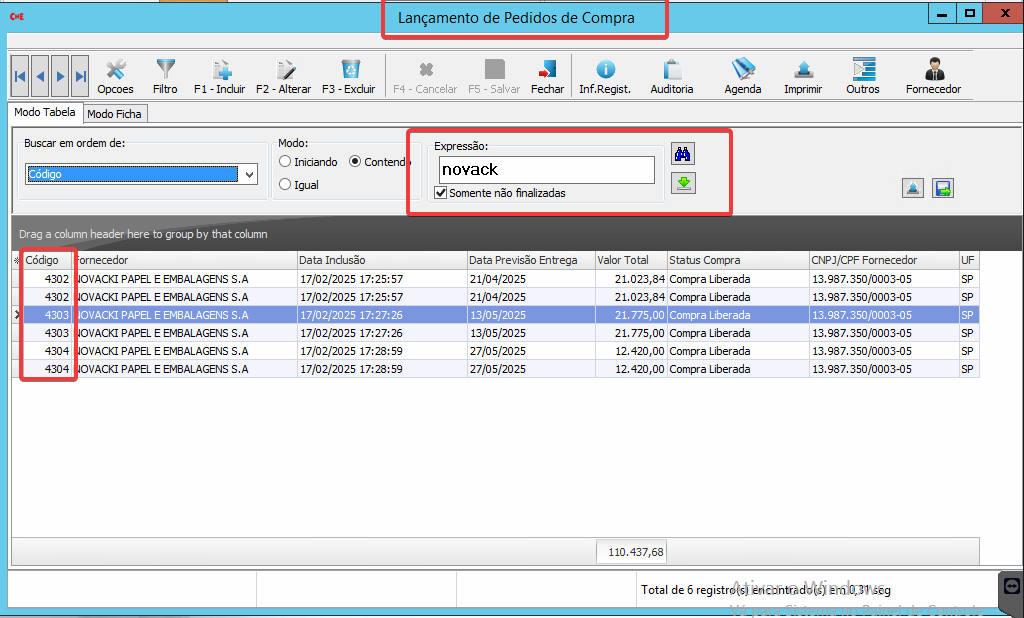Viewport: 1024px width, 618px height.
Task: Open the Filtro funnel tool
Action: [165, 71]
